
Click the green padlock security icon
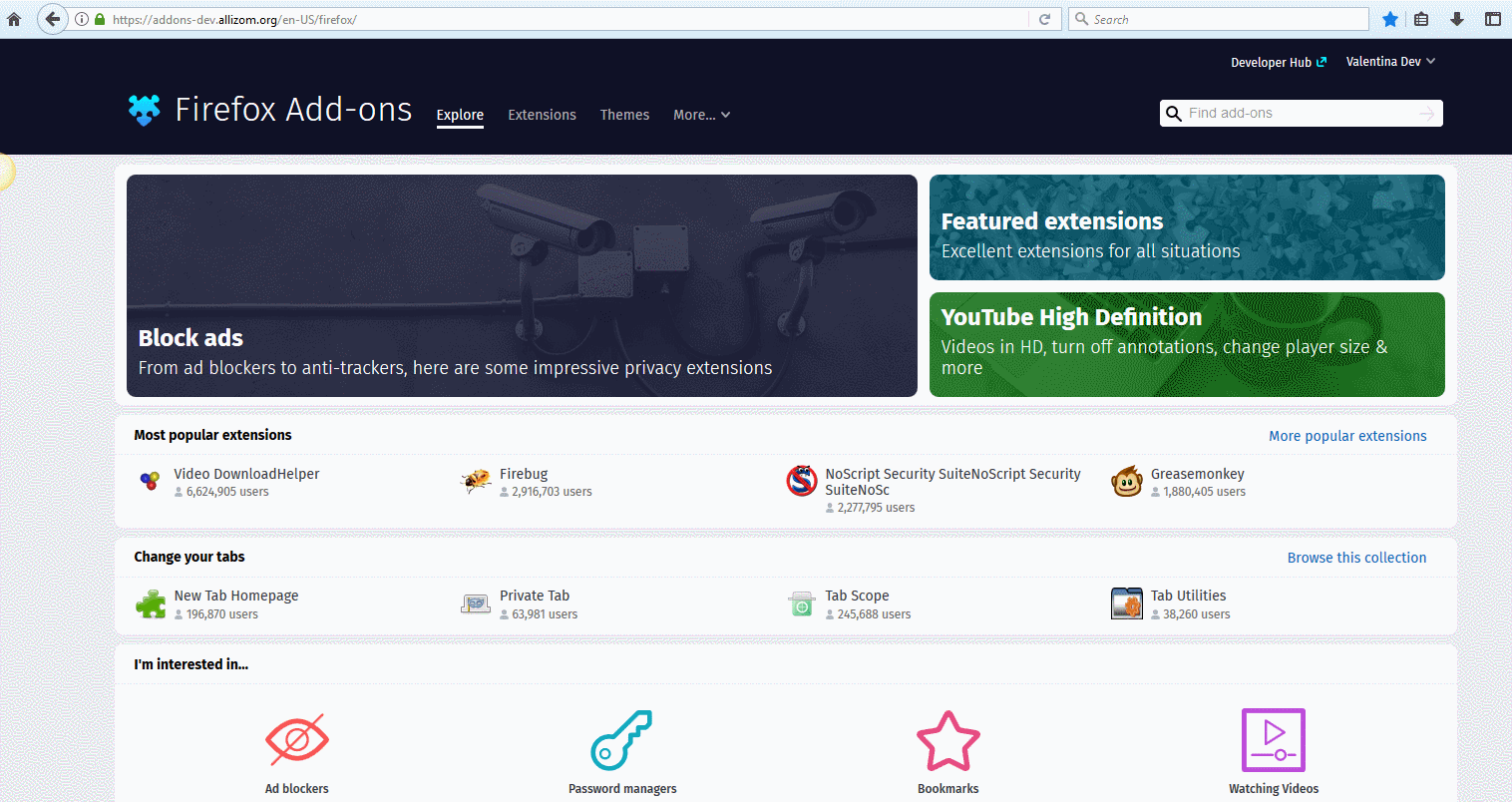coord(100,19)
